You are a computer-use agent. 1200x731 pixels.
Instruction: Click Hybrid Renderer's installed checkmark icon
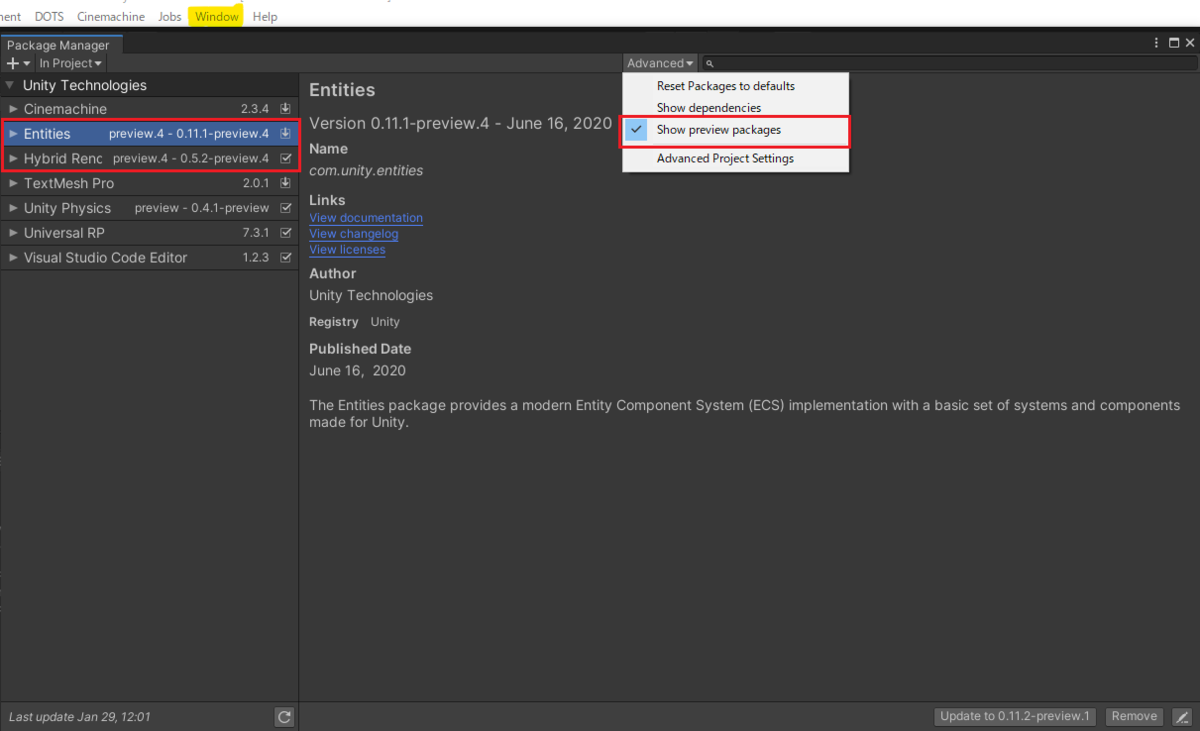coord(286,158)
